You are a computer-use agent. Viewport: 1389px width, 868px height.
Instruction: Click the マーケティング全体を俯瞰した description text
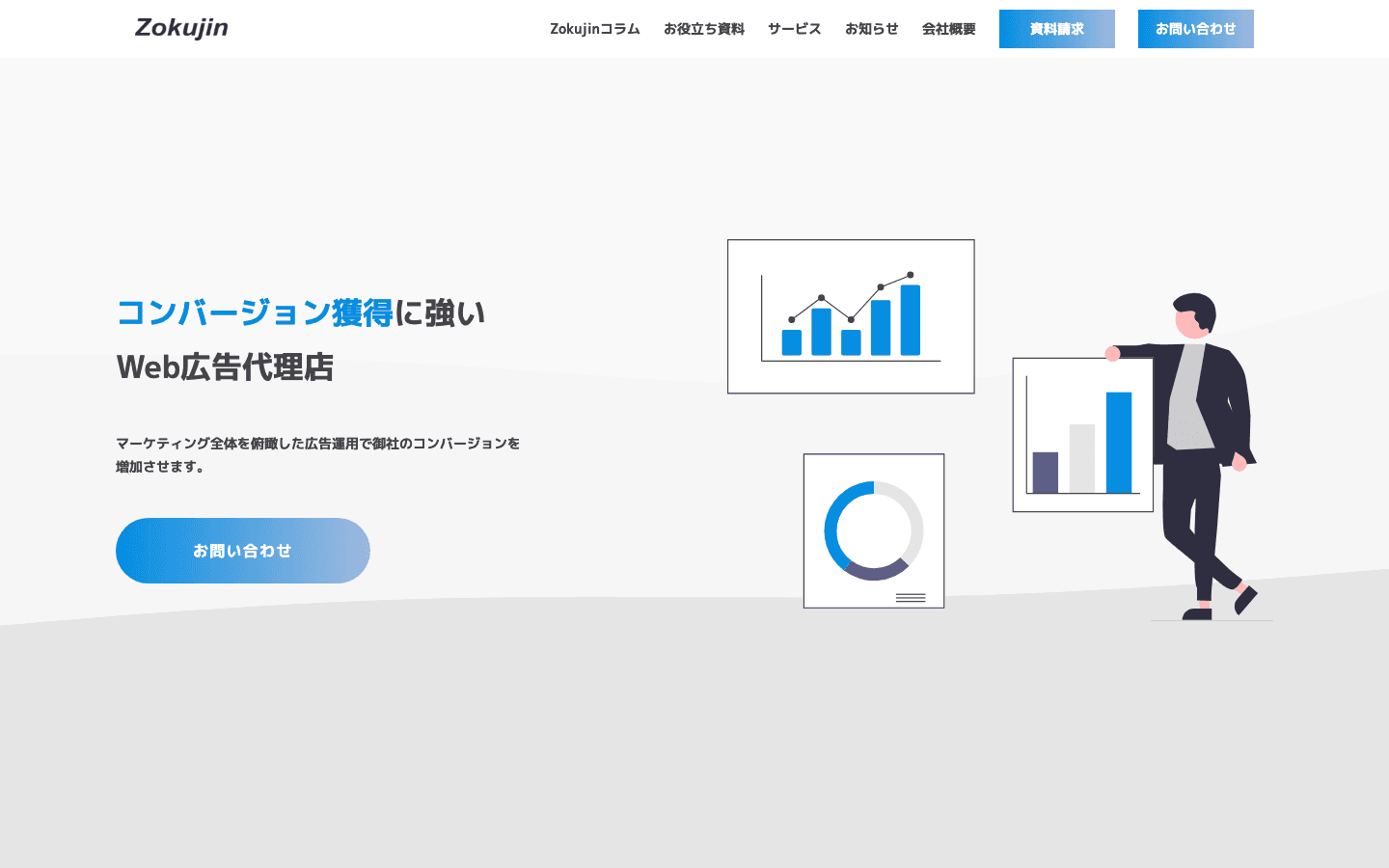click(318, 455)
